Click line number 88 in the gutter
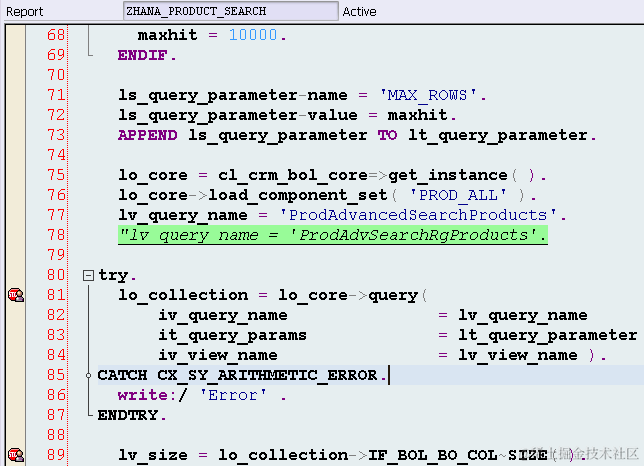The width and height of the screenshot is (644, 466). pyautogui.click(x=56, y=435)
